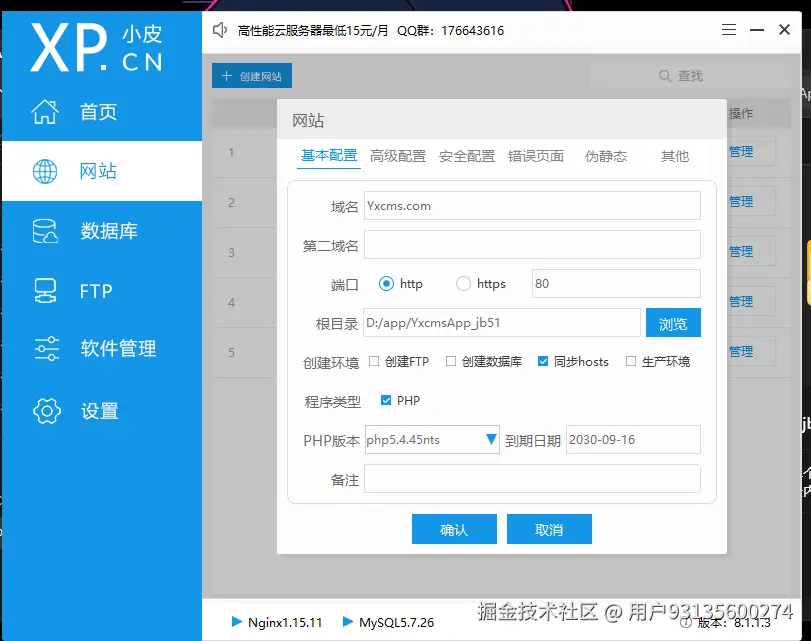Toggle the PHP program type checkbox
Viewport: 811px width, 641px height.
point(386,400)
